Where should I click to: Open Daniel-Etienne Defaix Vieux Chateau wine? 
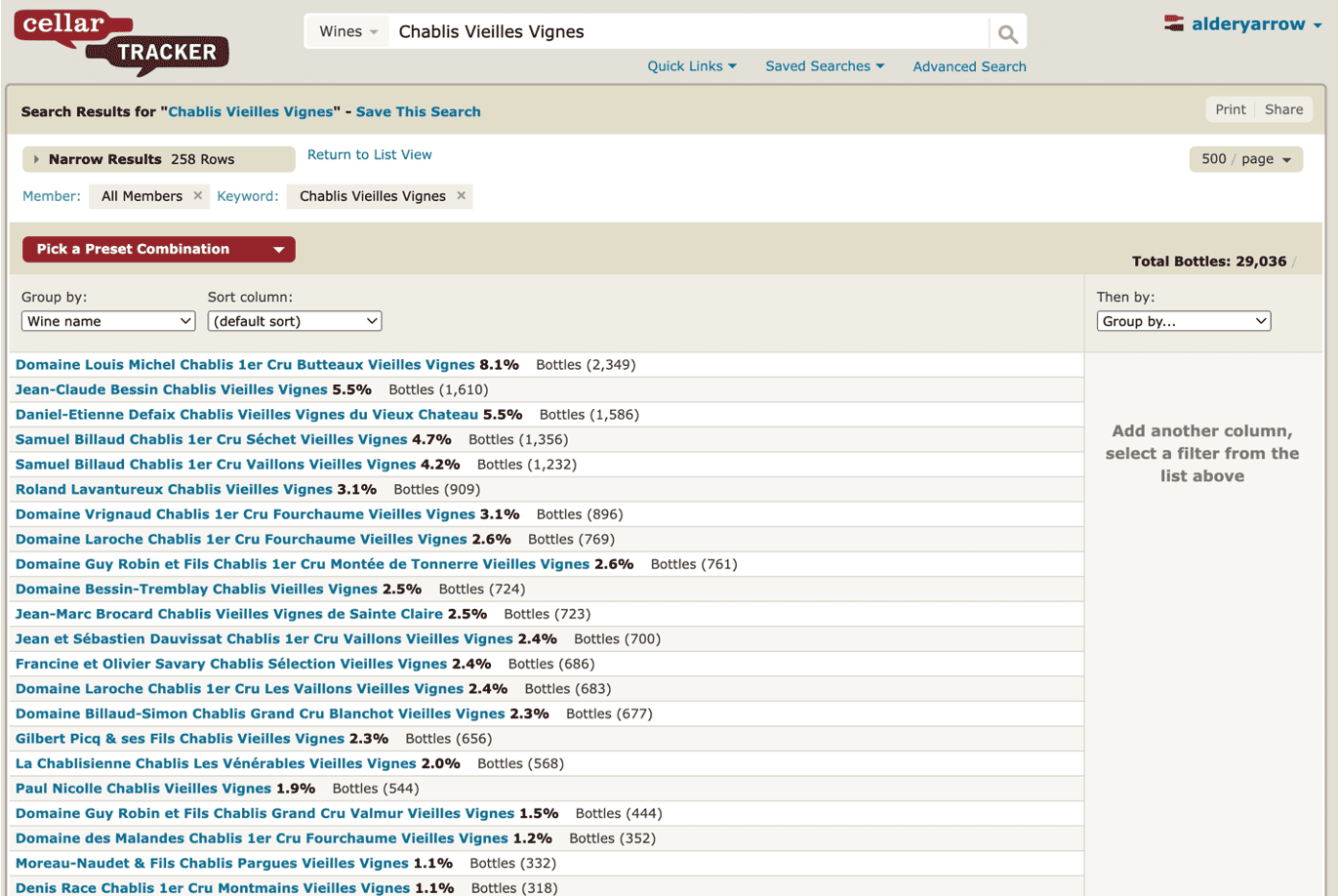(247, 415)
